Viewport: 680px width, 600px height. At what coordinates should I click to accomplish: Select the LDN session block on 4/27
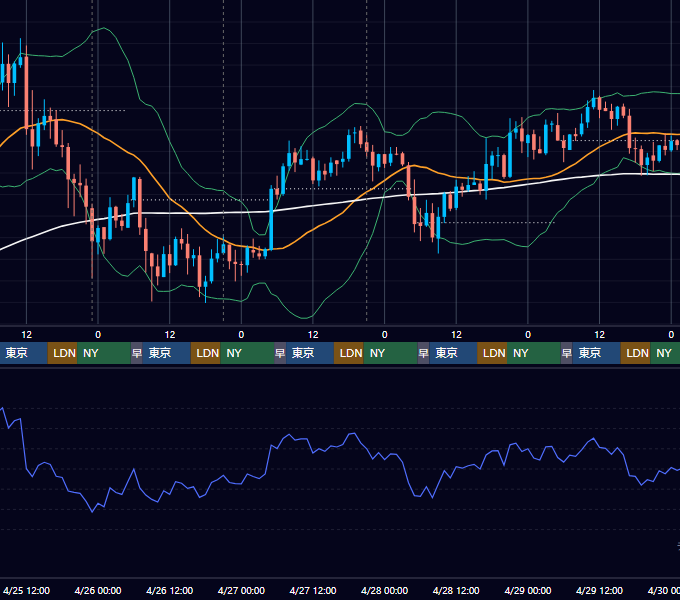pyautogui.click(x=349, y=353)
